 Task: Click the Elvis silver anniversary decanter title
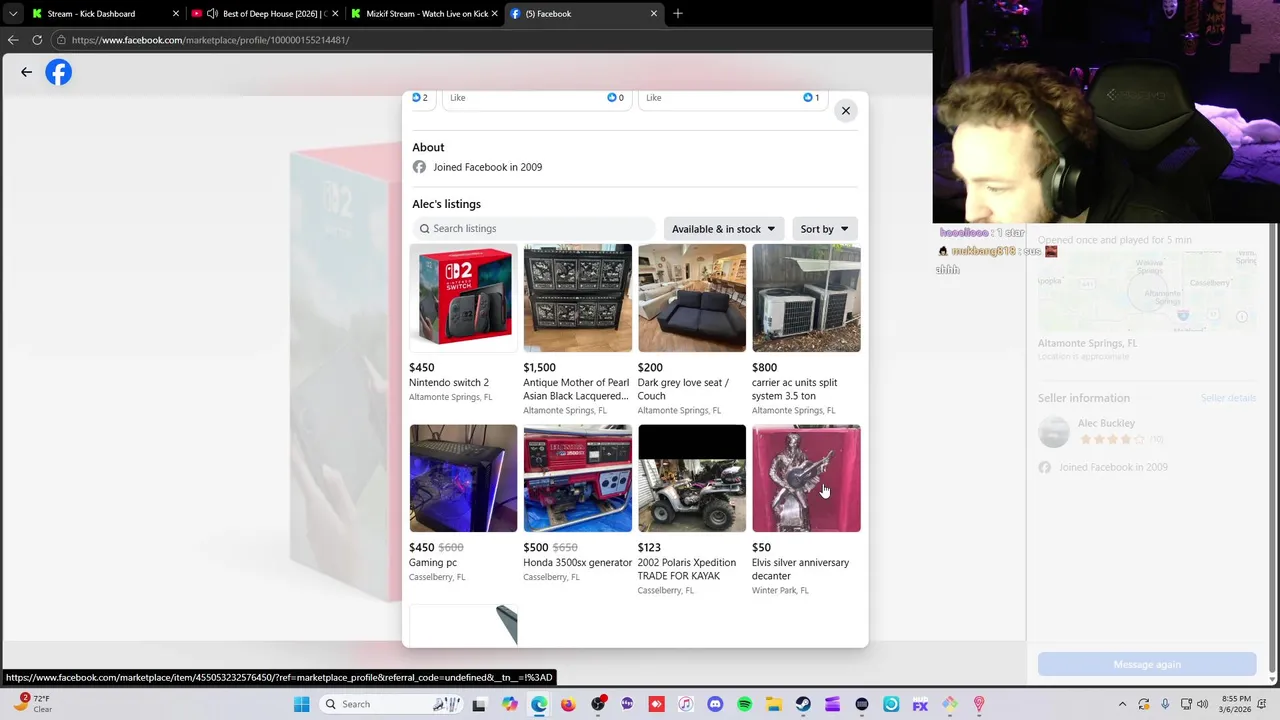(x=800, y=569)
